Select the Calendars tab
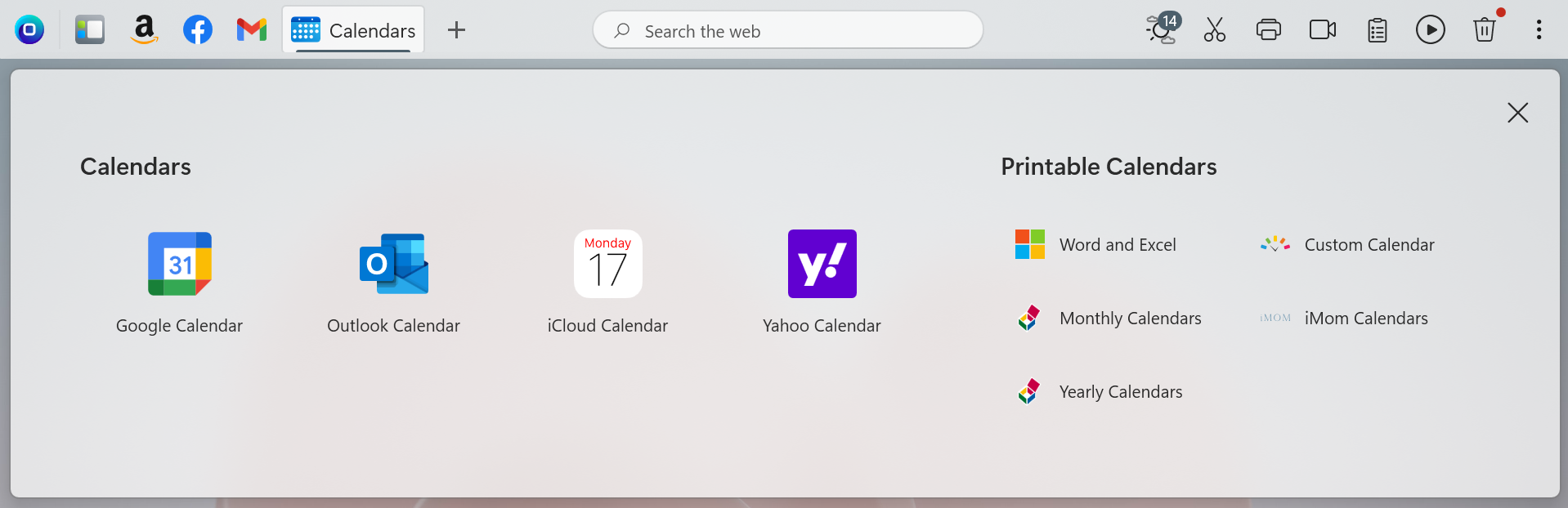The height and width of the screenshot is (508, 1568). point(353,30)
